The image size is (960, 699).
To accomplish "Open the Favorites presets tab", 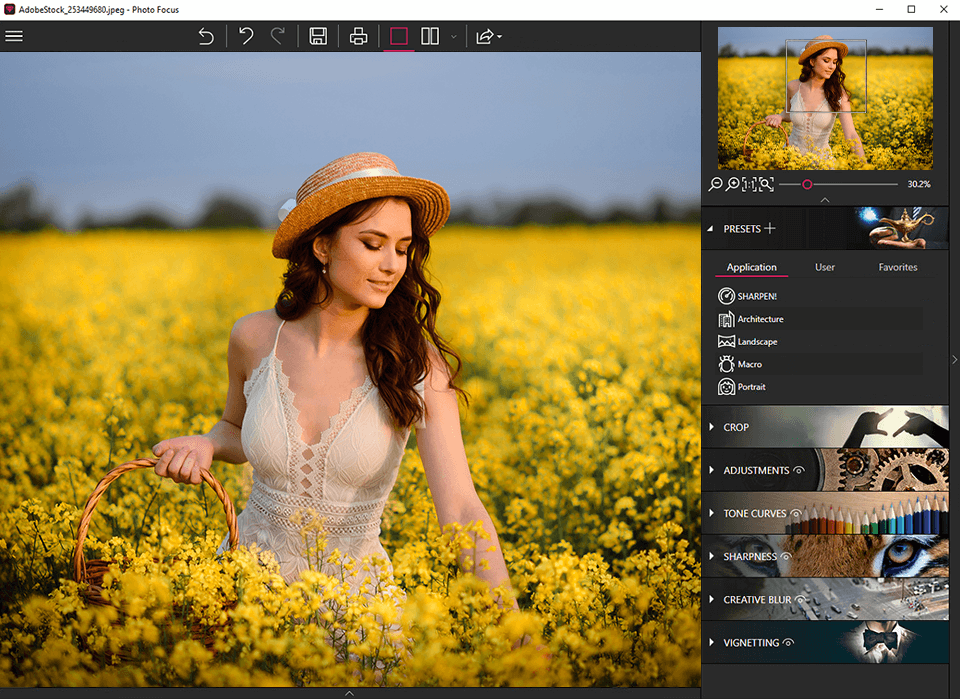I will pos(897,267).
